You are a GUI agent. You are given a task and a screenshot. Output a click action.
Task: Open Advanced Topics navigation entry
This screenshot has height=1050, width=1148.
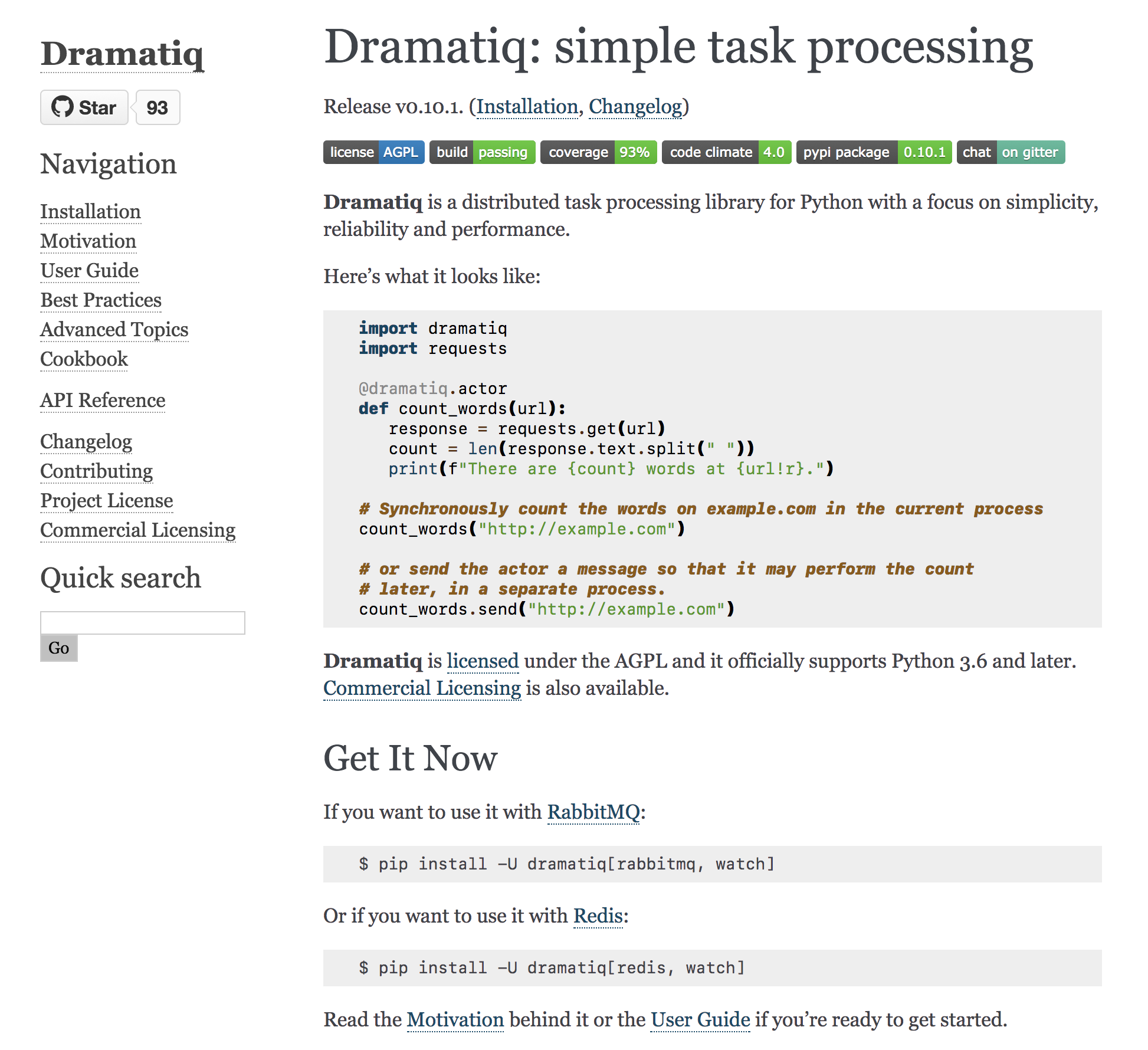pos(114,330)
